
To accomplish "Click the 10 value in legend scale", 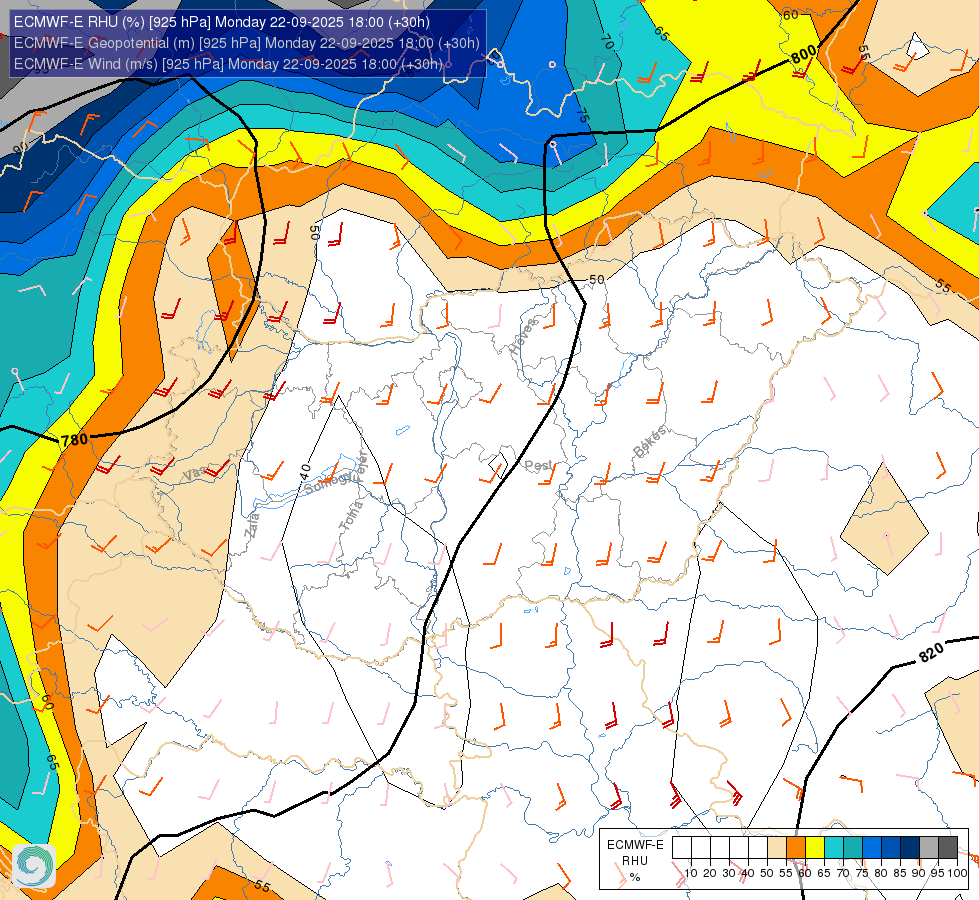I will click(x=691, y=873).
